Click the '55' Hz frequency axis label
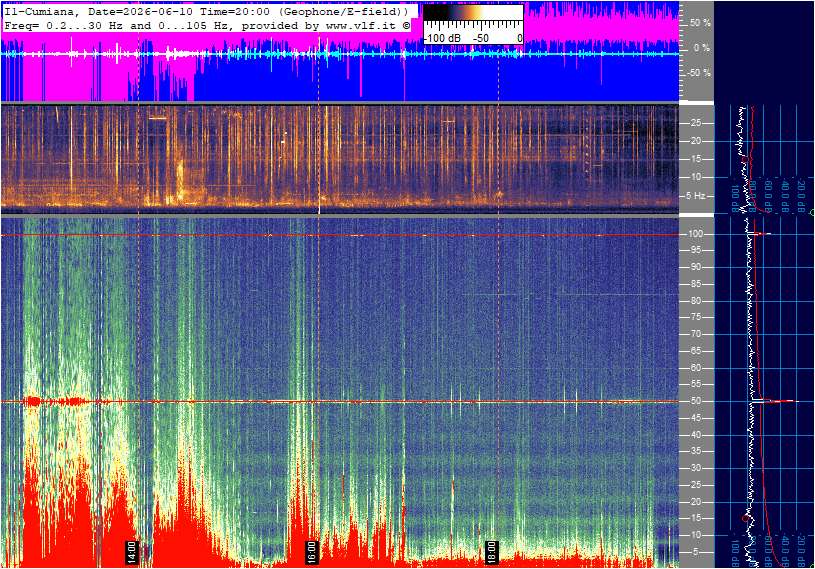815x569 pixels. pyautogui.click(x=695, y=385)
